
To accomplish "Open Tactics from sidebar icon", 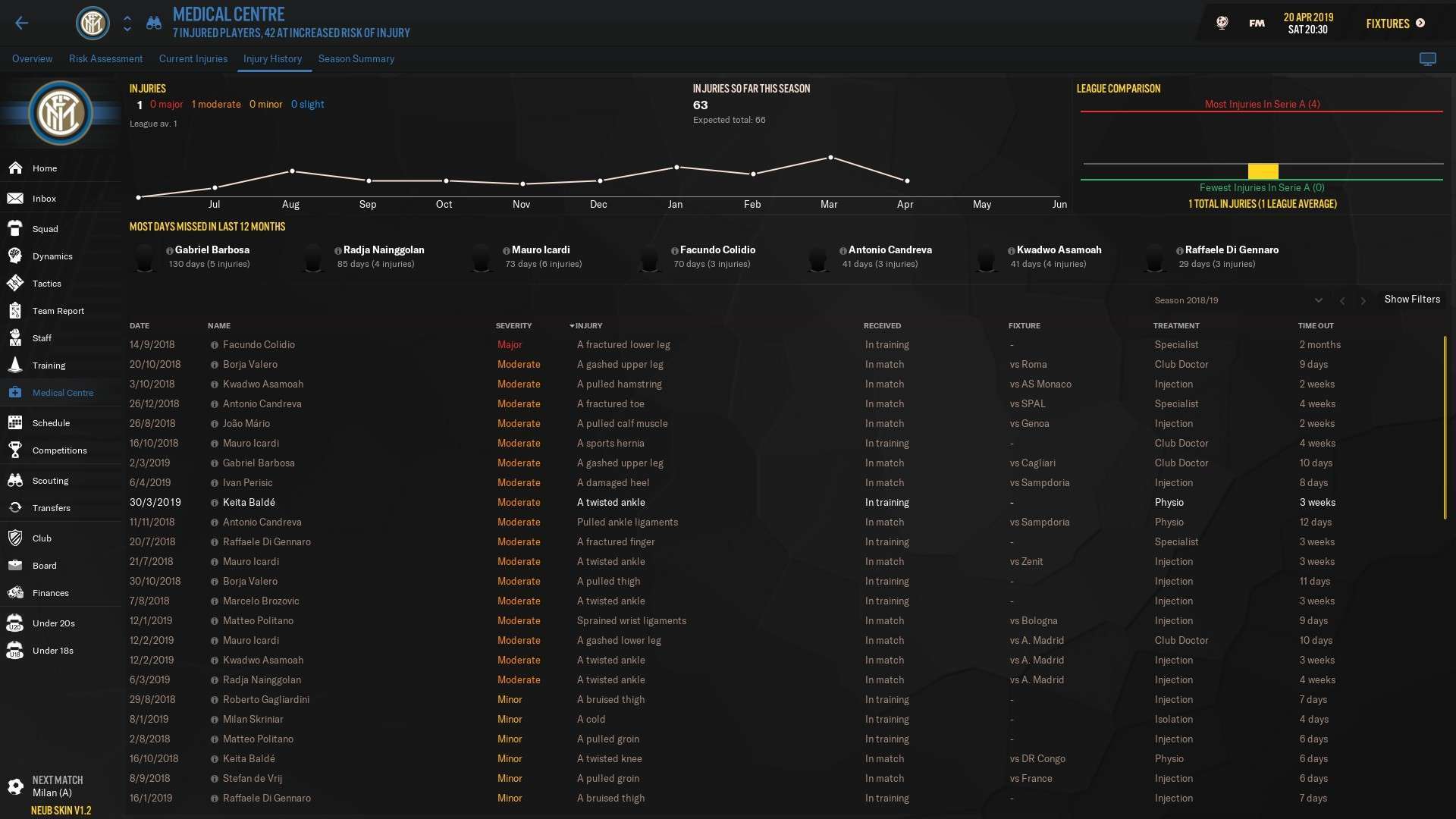I will [16, 284].
